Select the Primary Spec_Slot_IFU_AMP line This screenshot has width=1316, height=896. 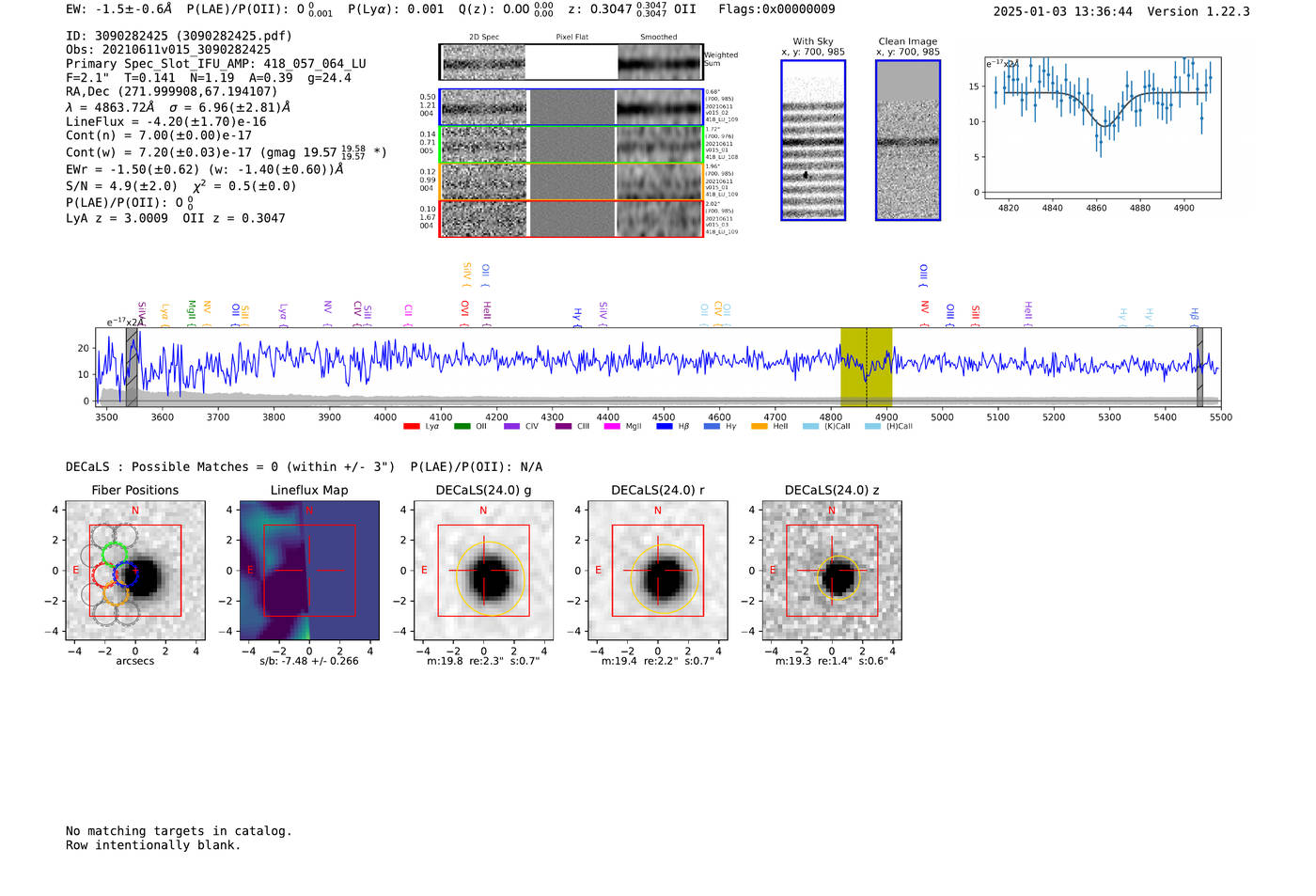[216, 64]
